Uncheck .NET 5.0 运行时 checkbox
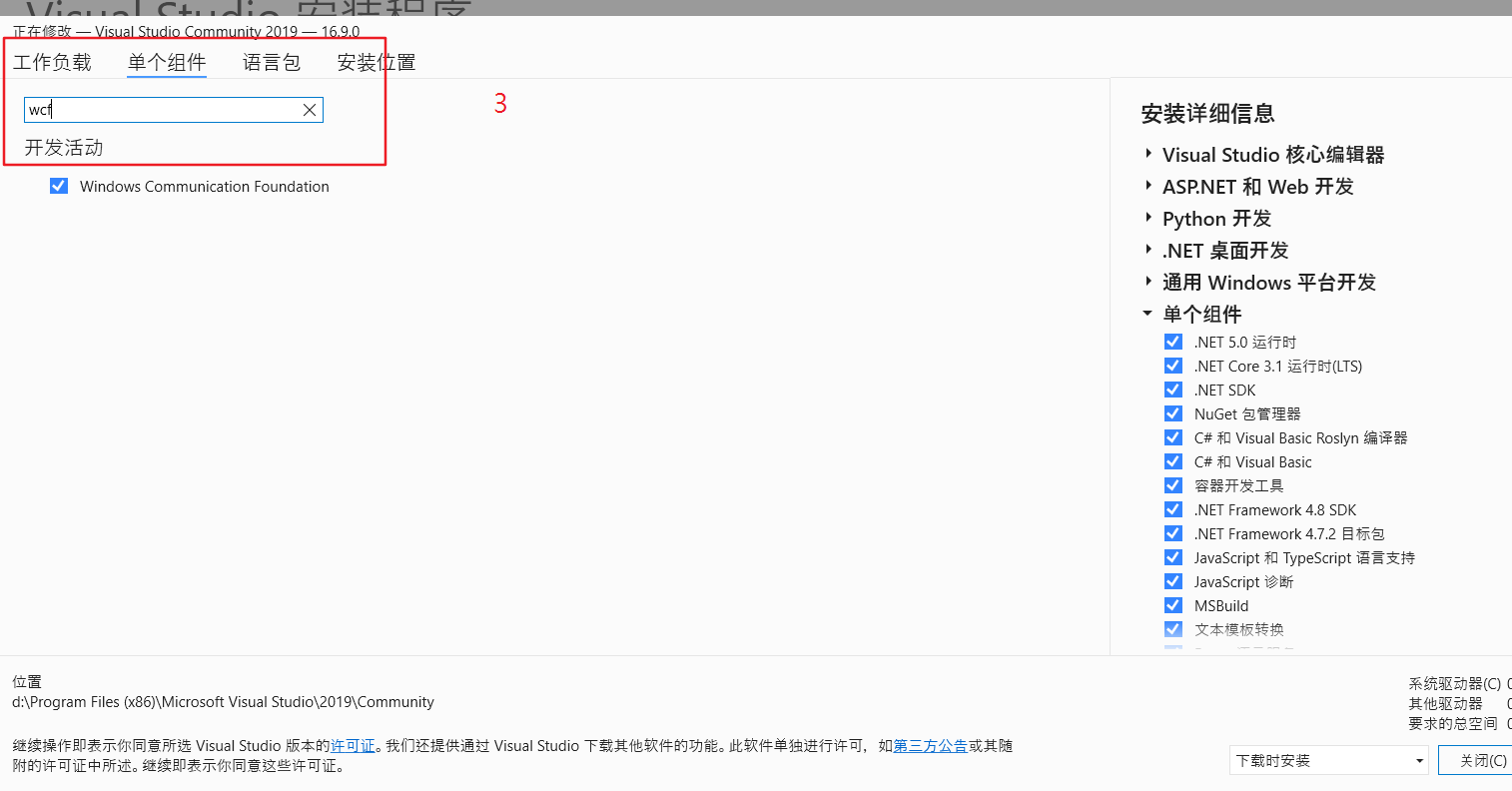 1173,342
